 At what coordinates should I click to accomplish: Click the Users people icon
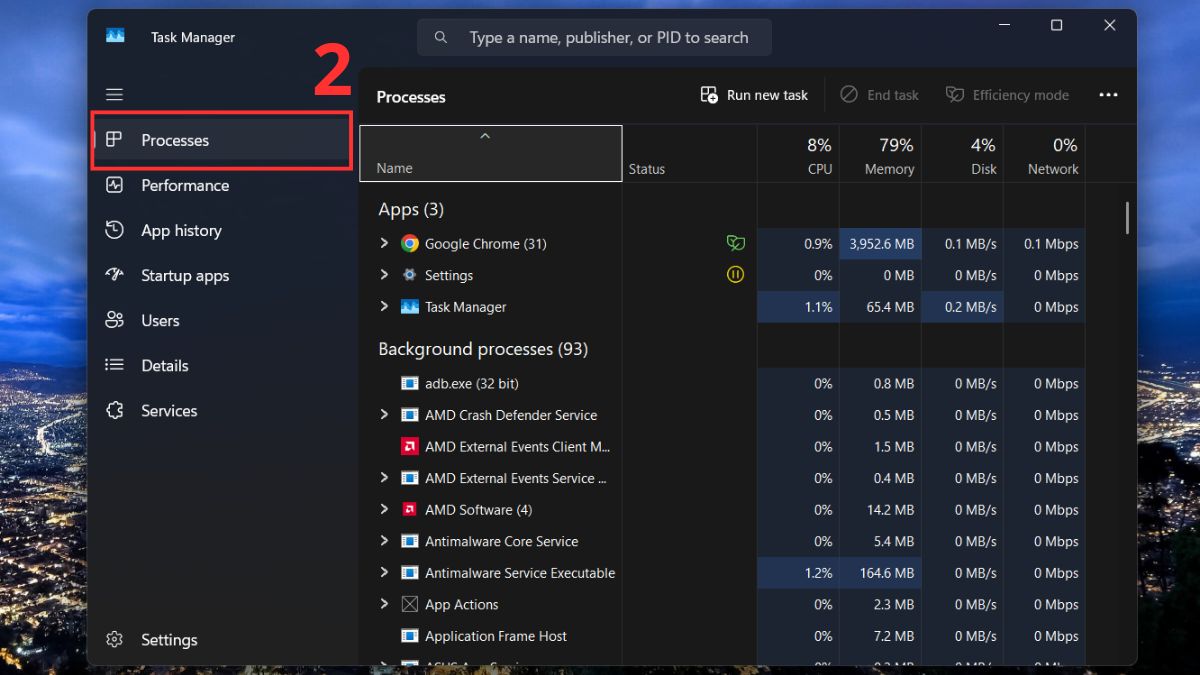pyautogui.click(x=114, y=320)
